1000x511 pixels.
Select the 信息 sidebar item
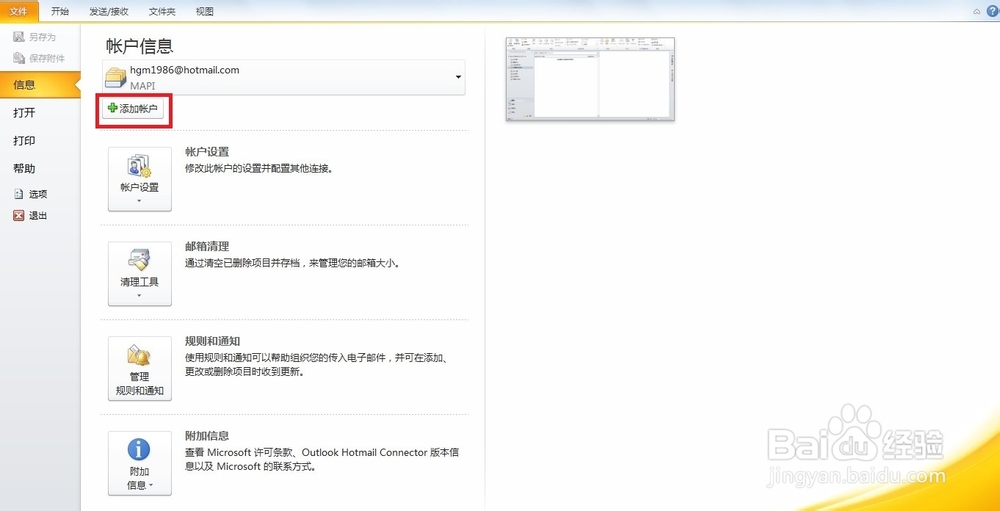click(x=38, y=84)
